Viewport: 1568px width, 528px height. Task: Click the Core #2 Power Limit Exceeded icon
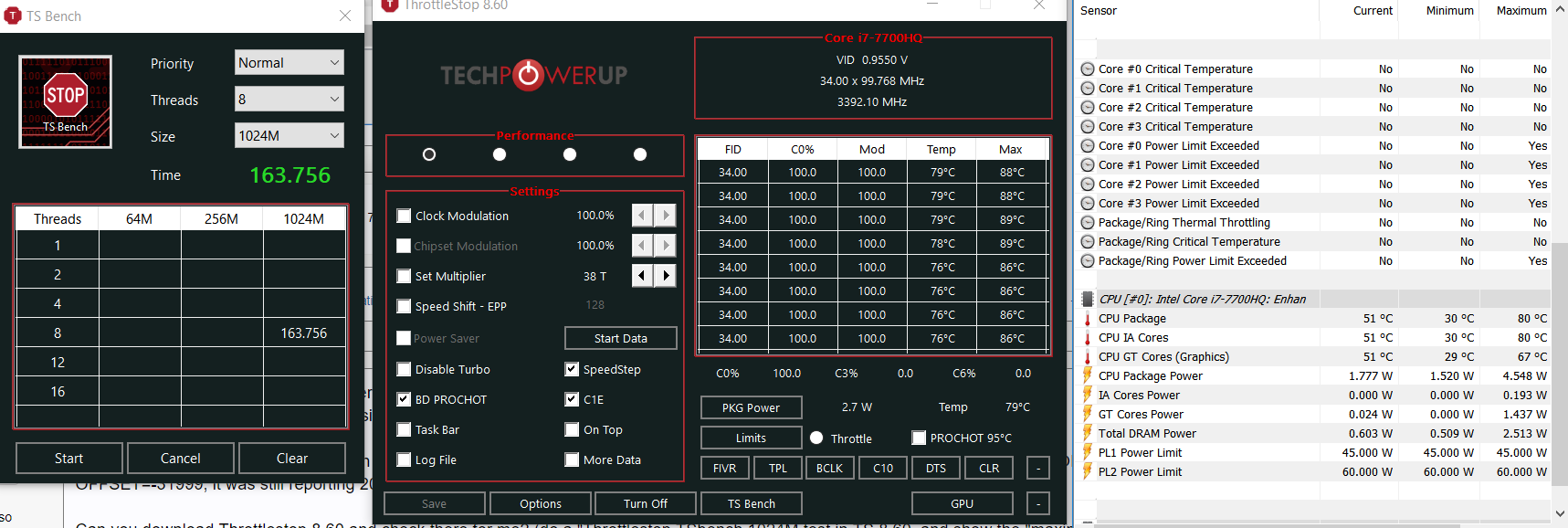[x=1087, y=185]
